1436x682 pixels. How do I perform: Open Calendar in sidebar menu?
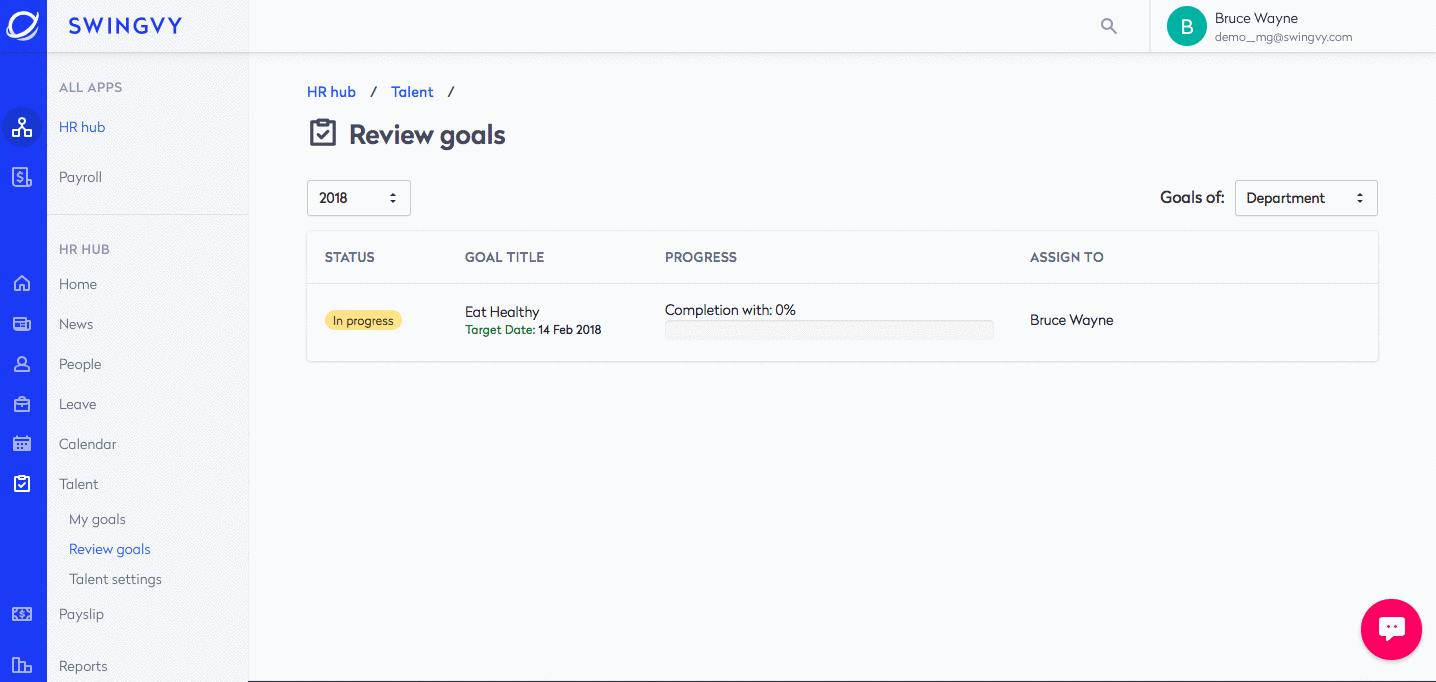[88, 444]
